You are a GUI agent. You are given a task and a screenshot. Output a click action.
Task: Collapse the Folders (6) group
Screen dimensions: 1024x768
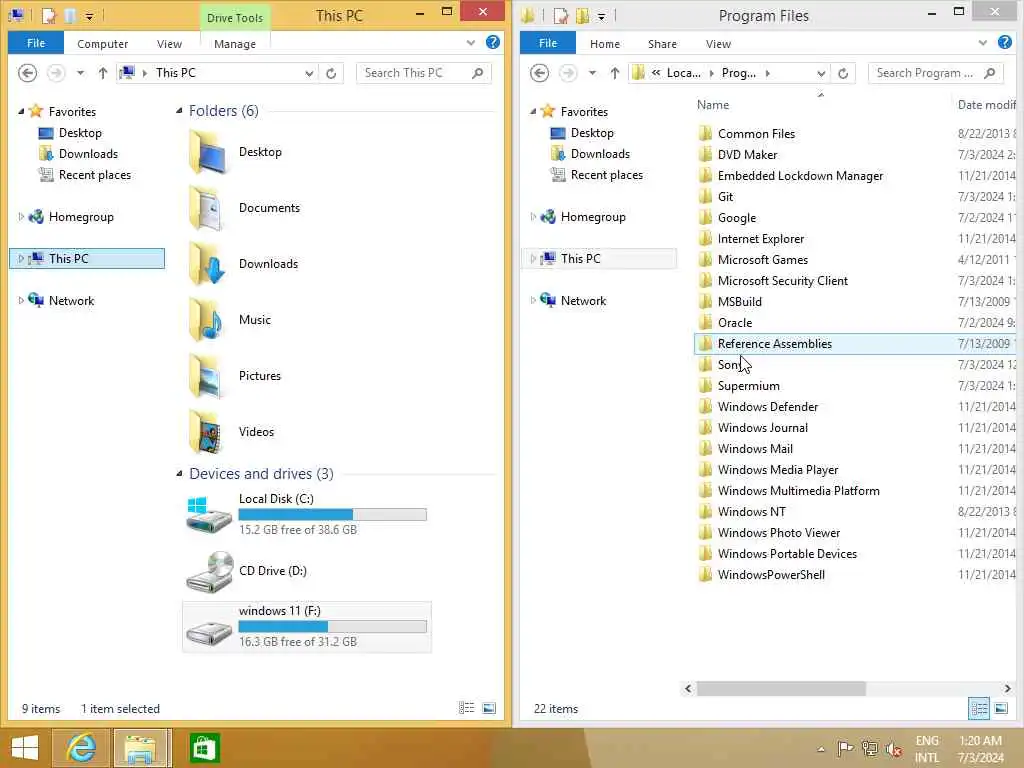pyautogui.click(x=179, y=111)
